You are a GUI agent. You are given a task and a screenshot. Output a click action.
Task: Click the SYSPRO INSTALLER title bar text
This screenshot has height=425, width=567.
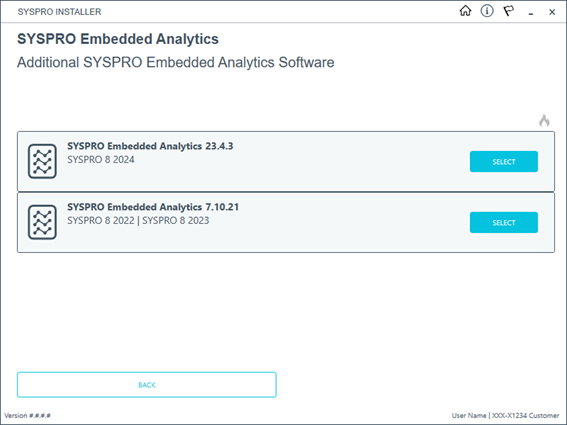[60, 12]
